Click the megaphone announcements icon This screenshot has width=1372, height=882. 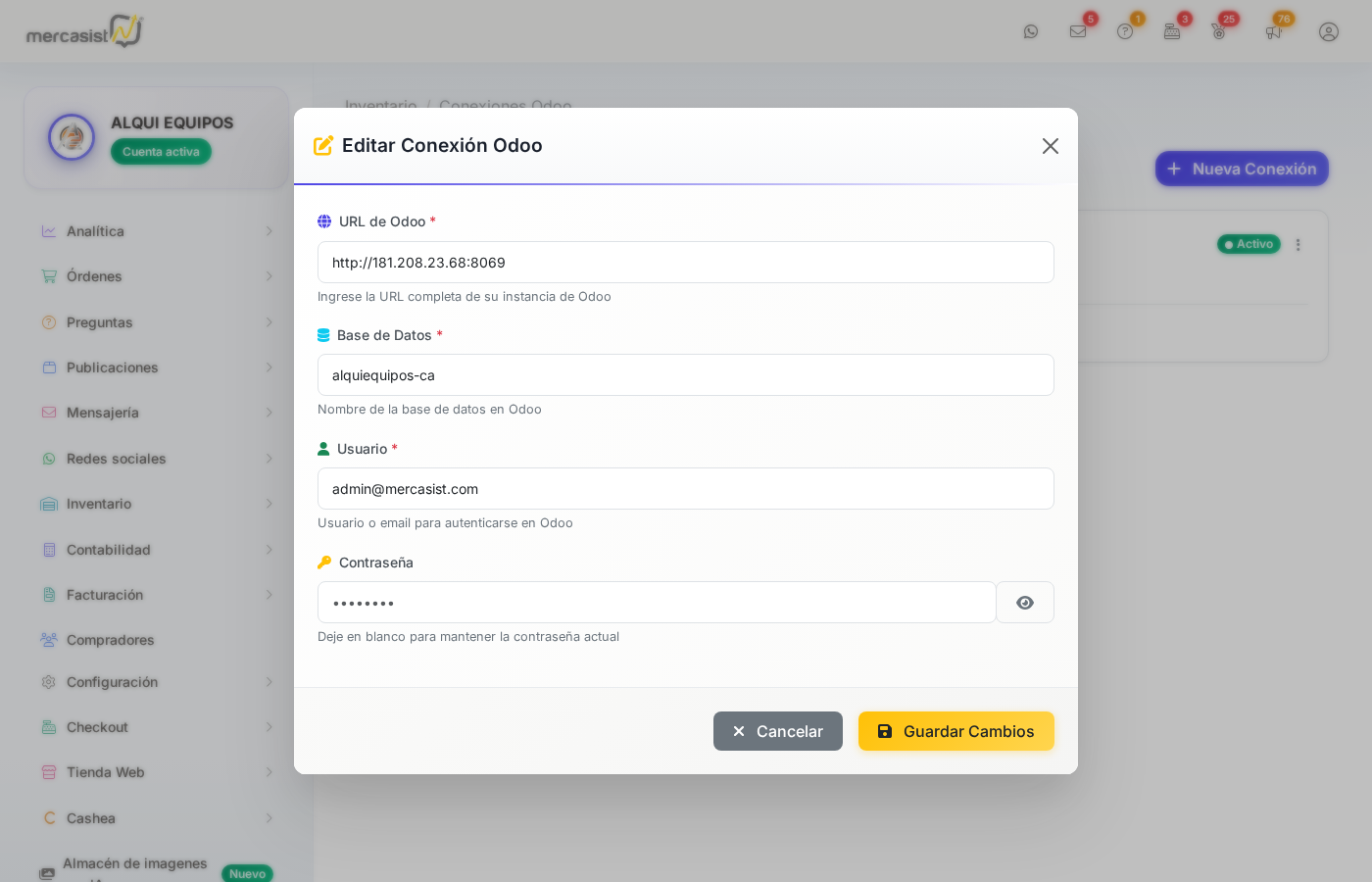click(1273, 31)
